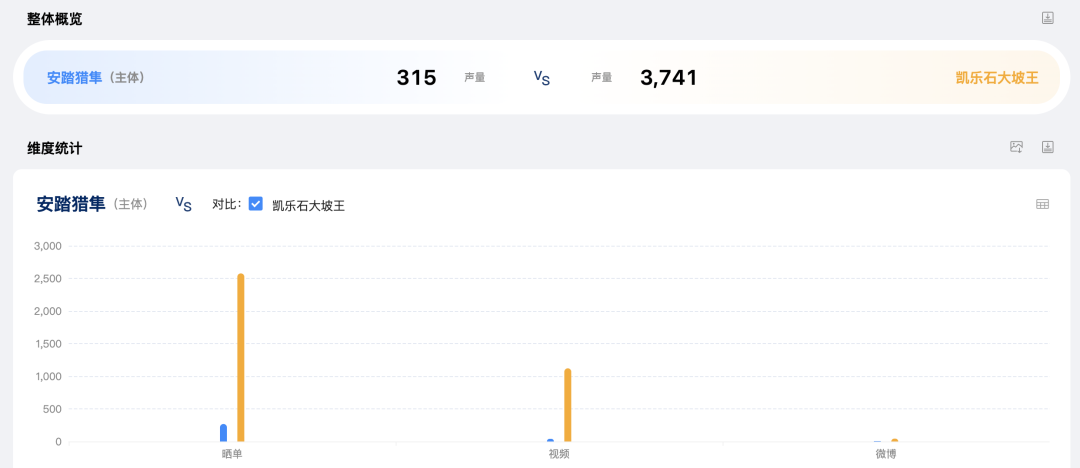This screenshot has width=1080, height=468.
Task: Click the 安踏猎隼 chart title
Action: coord(71,204)
